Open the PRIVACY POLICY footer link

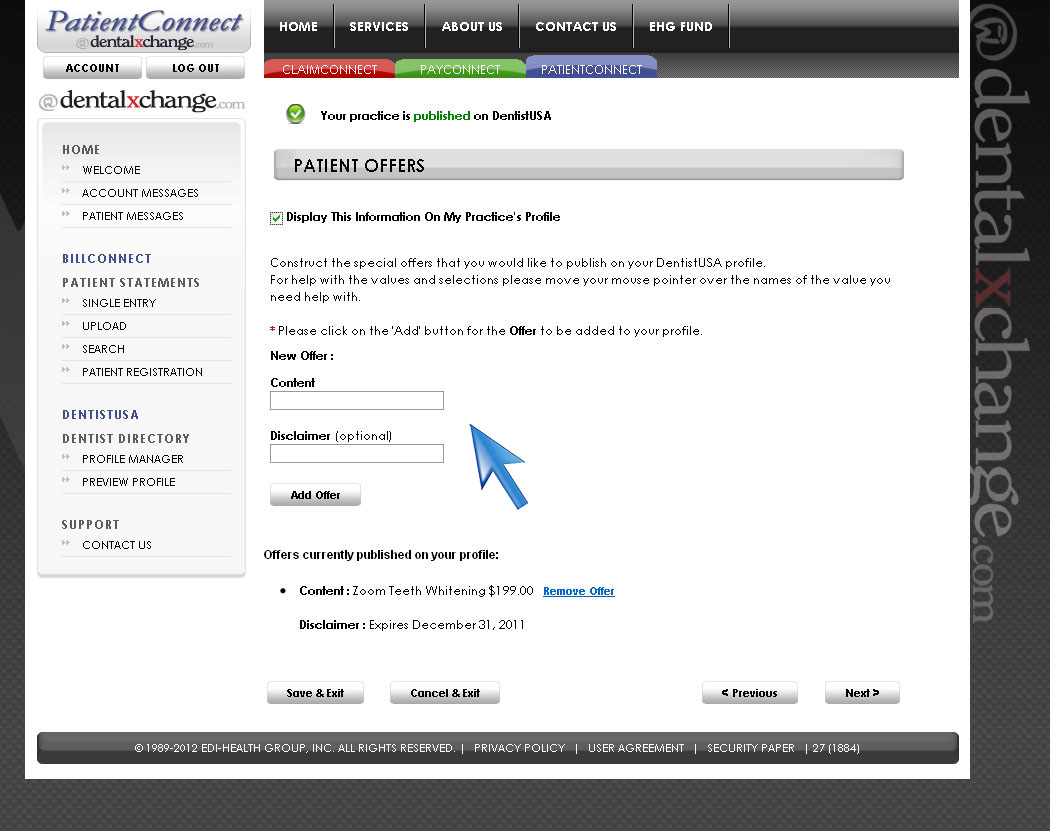(x=519, y=747)
